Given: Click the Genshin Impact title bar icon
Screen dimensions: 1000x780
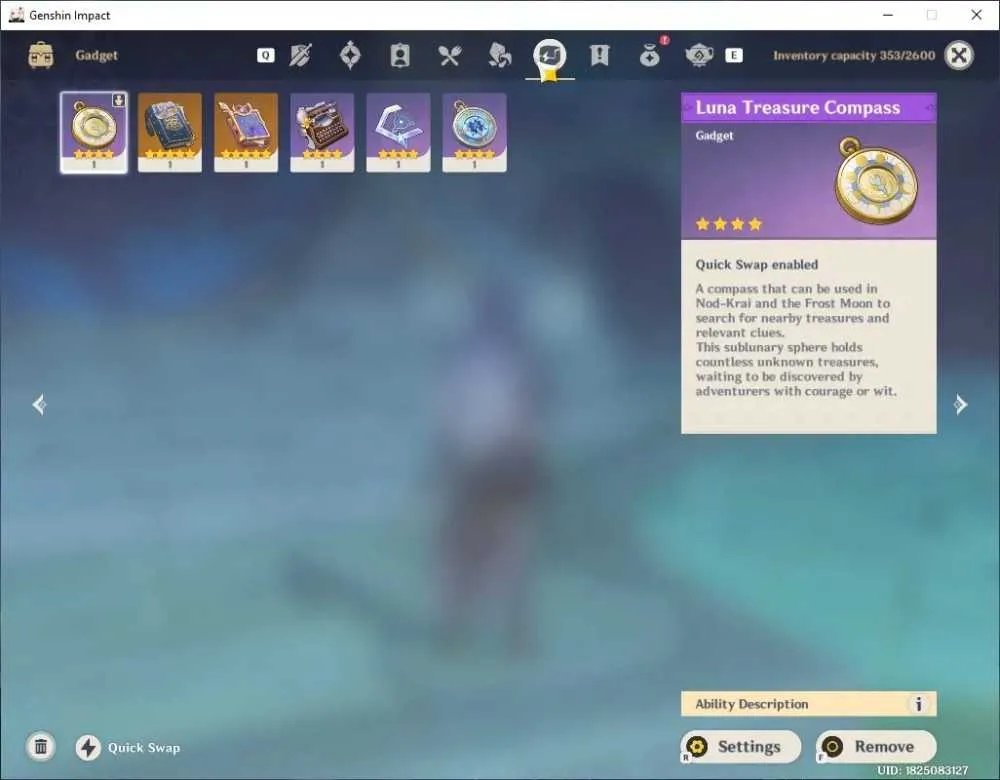Looking at the screenshot, I should coord(16,15).
